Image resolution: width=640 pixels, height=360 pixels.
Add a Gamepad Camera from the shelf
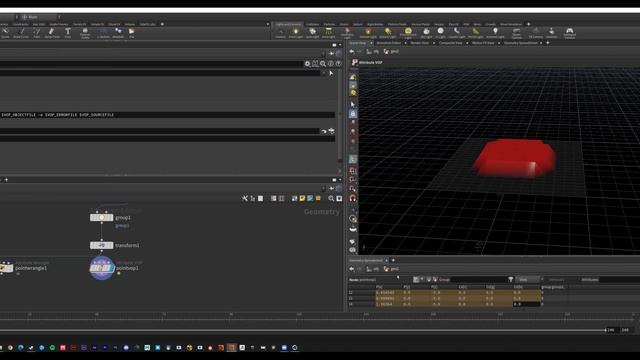click(569, 33)
